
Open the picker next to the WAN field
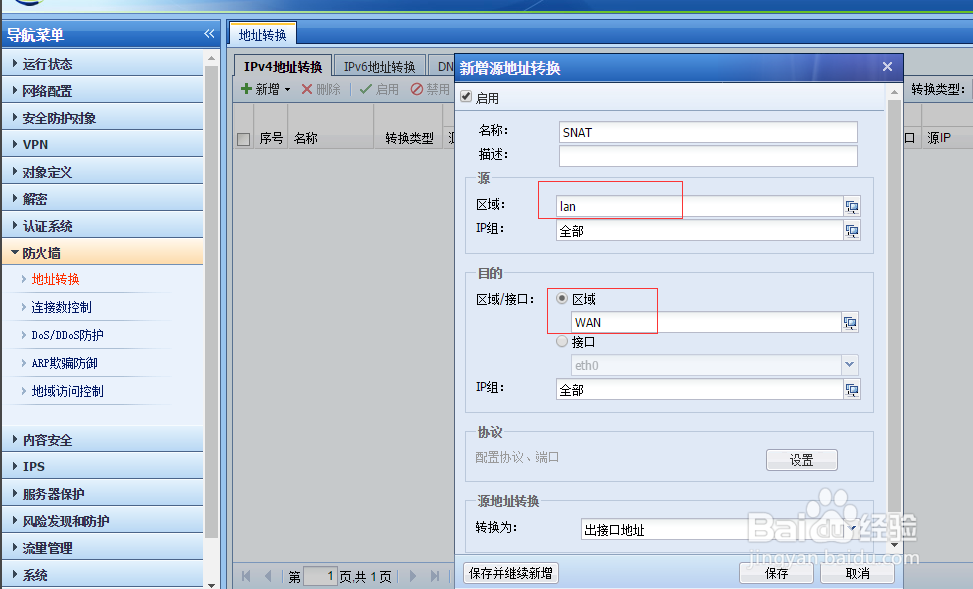(851, 322)
